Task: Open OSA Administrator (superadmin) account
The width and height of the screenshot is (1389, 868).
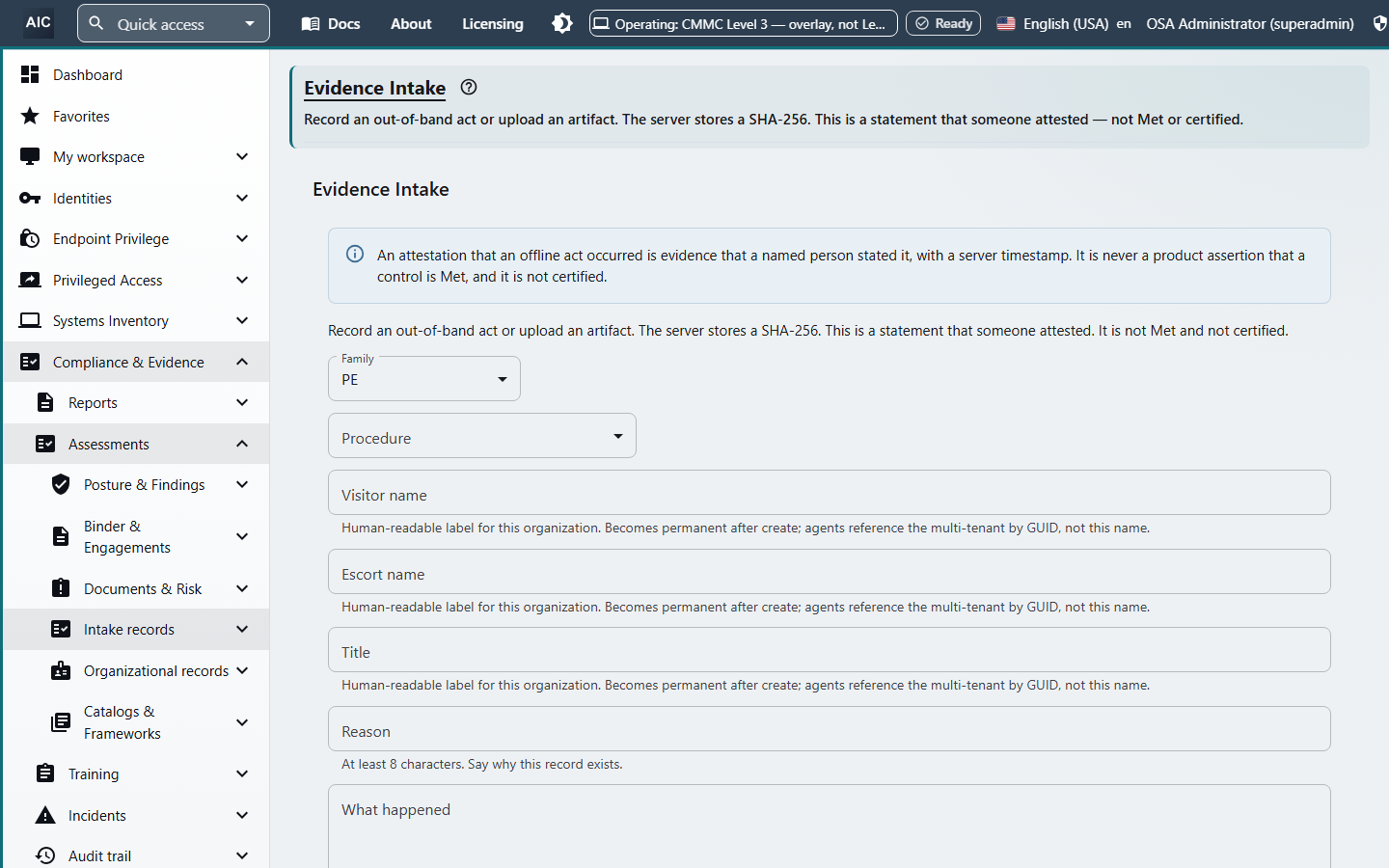Action: [x=1250, y=23]
